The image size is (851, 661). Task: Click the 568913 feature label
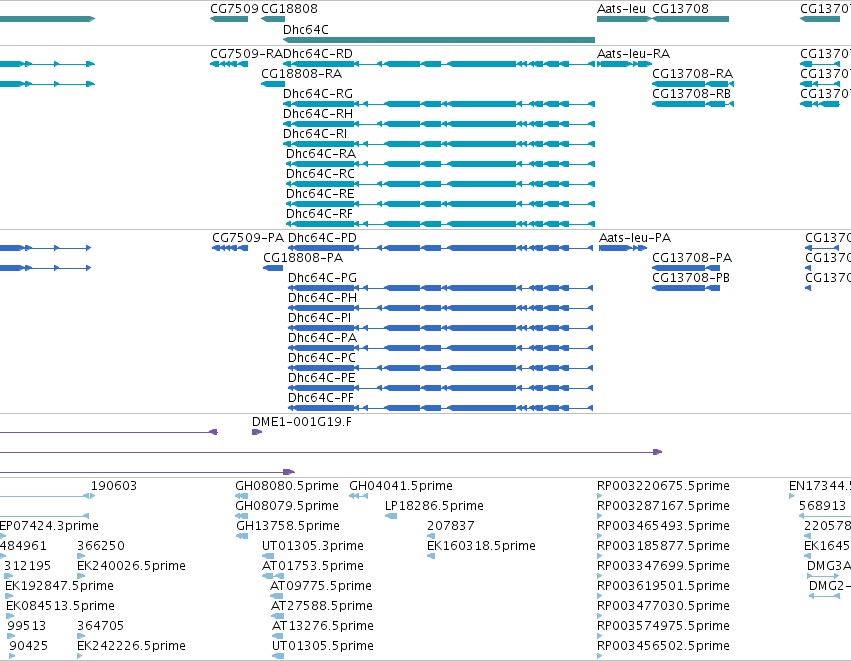822,506
